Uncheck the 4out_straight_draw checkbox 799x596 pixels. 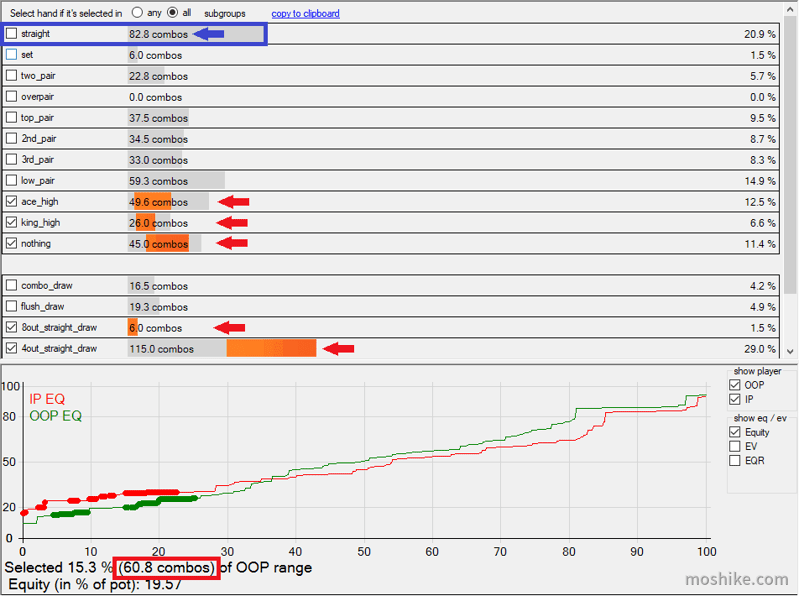click(11, 348)
